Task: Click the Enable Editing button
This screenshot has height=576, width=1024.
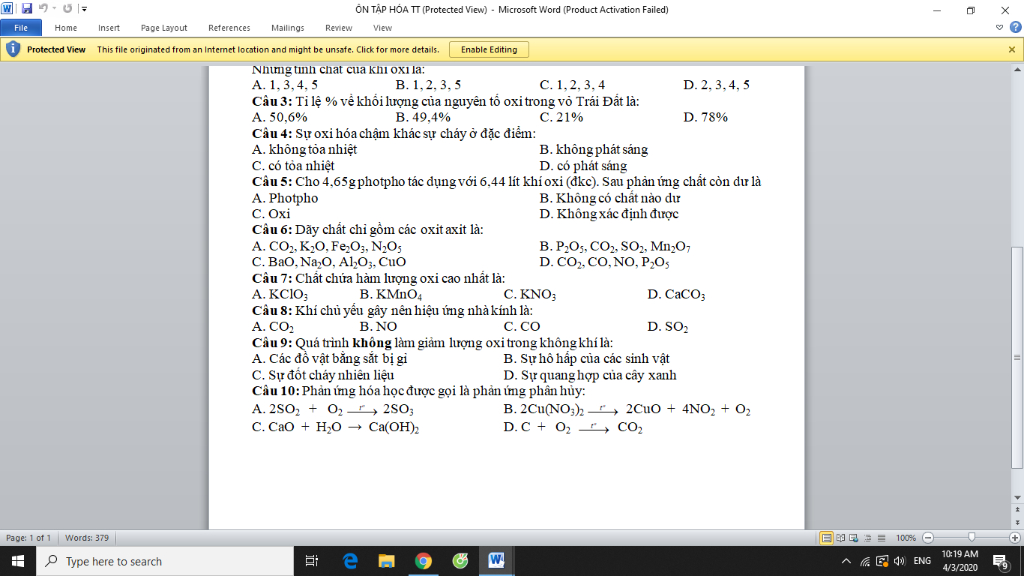Action: tap(488, 50)
